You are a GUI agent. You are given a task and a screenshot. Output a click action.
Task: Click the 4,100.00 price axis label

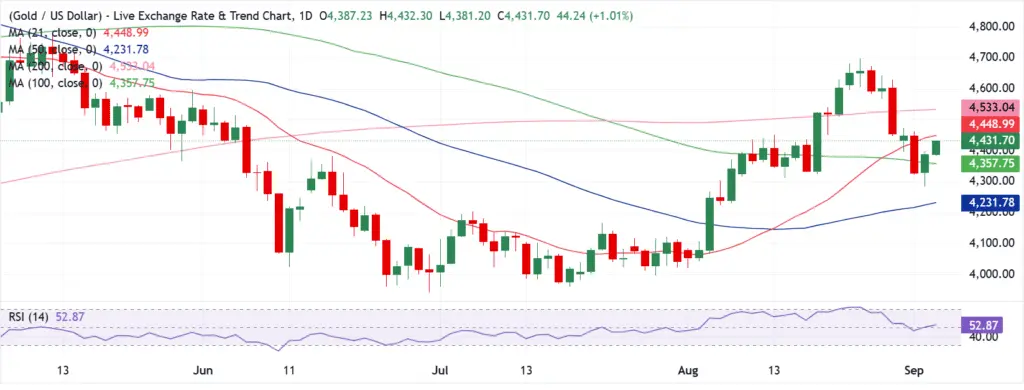[x=990, y=243]
